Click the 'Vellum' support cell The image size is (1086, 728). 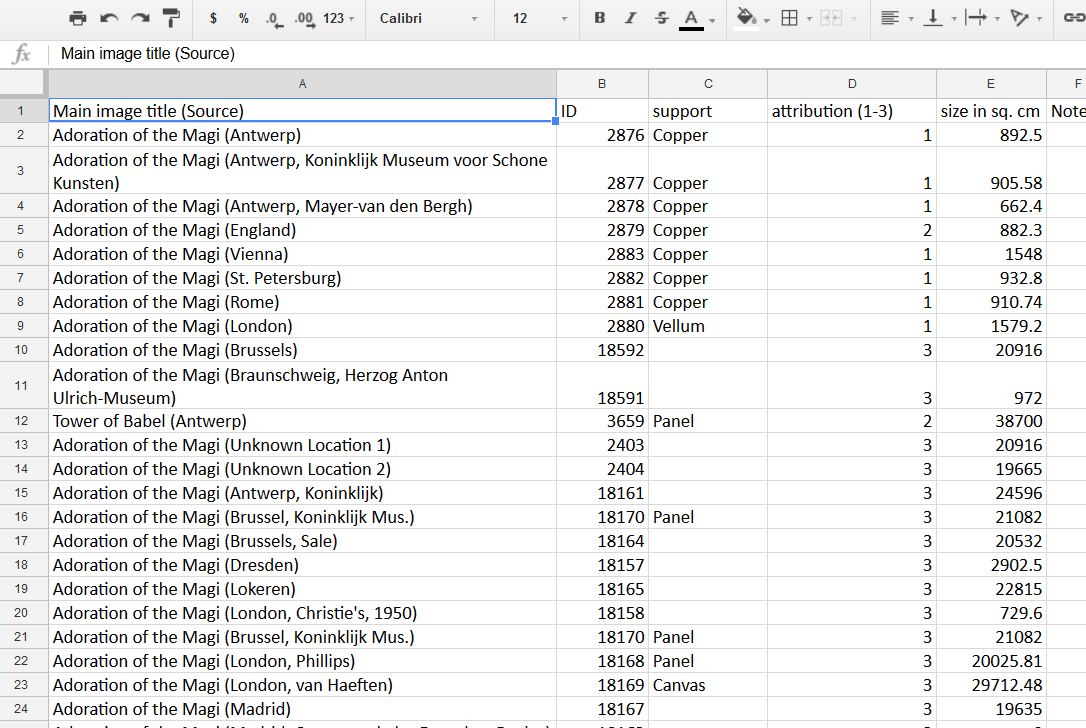click(708, 326)
